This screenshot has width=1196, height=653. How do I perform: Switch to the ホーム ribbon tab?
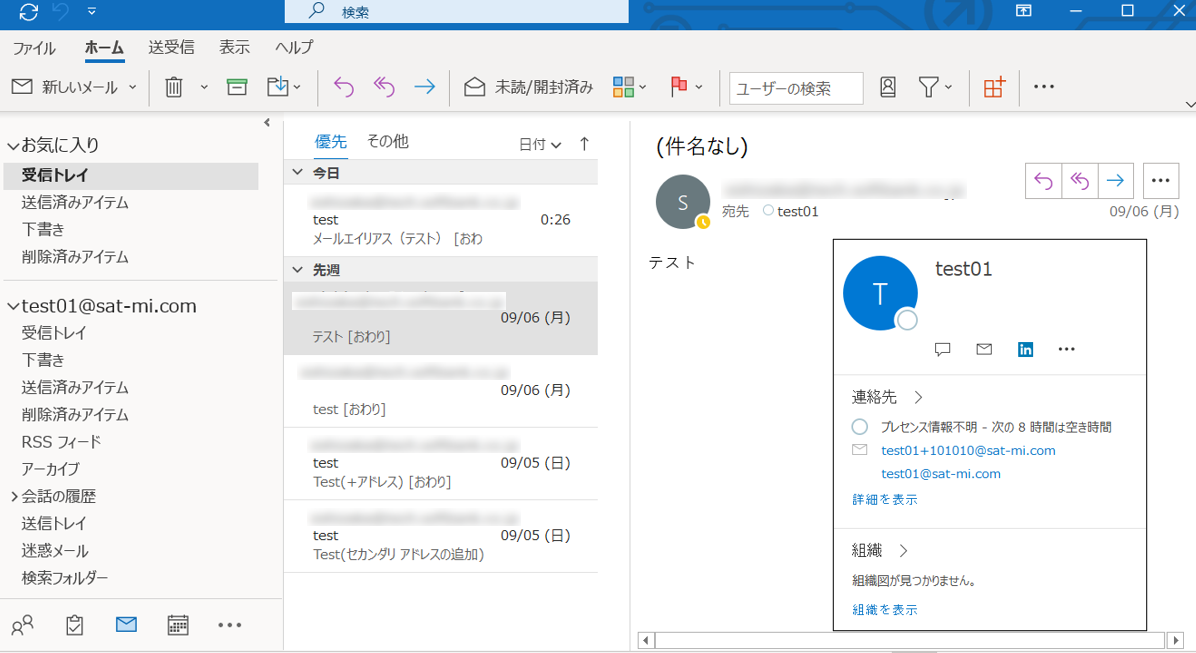[104, 47]
